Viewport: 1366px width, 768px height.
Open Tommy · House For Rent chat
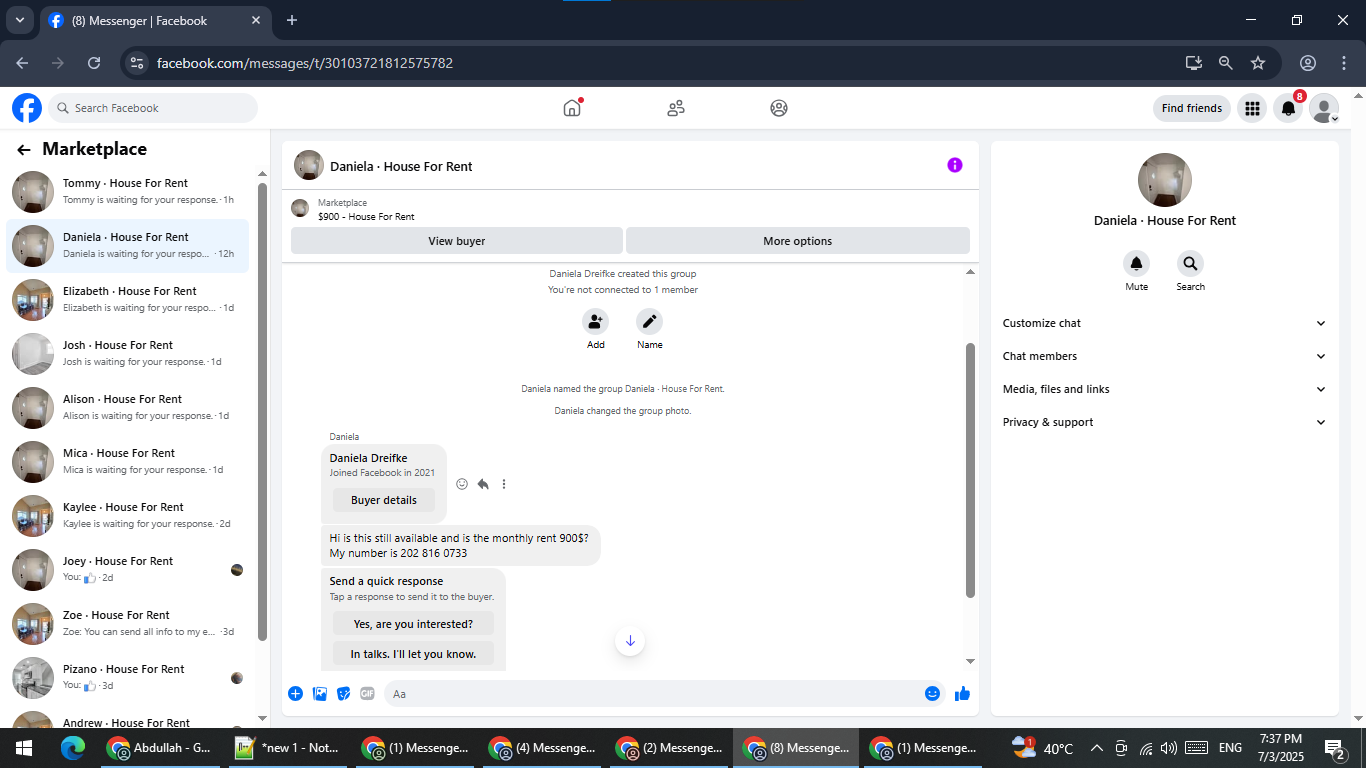[128, 192]
